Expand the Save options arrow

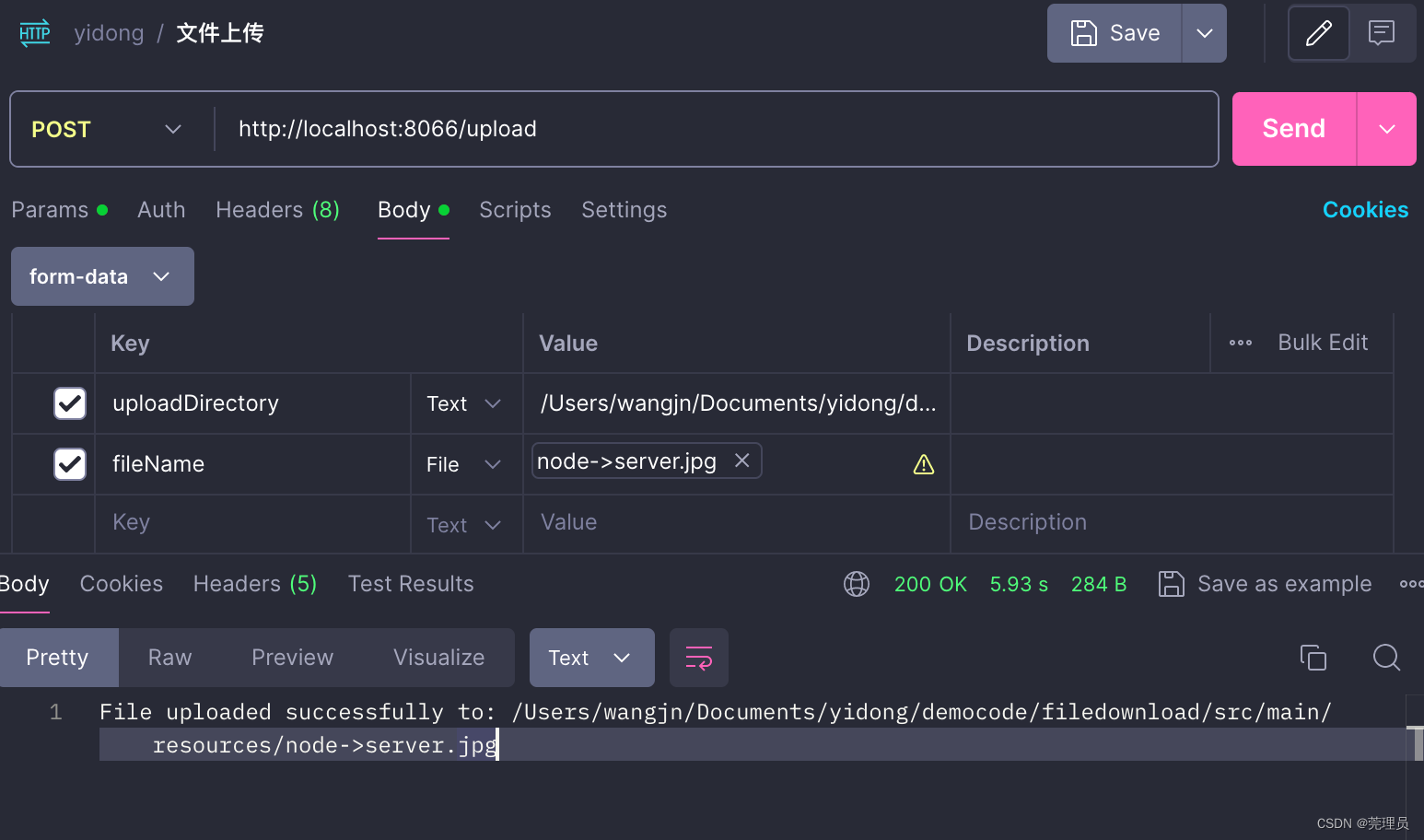[1204, 33]
